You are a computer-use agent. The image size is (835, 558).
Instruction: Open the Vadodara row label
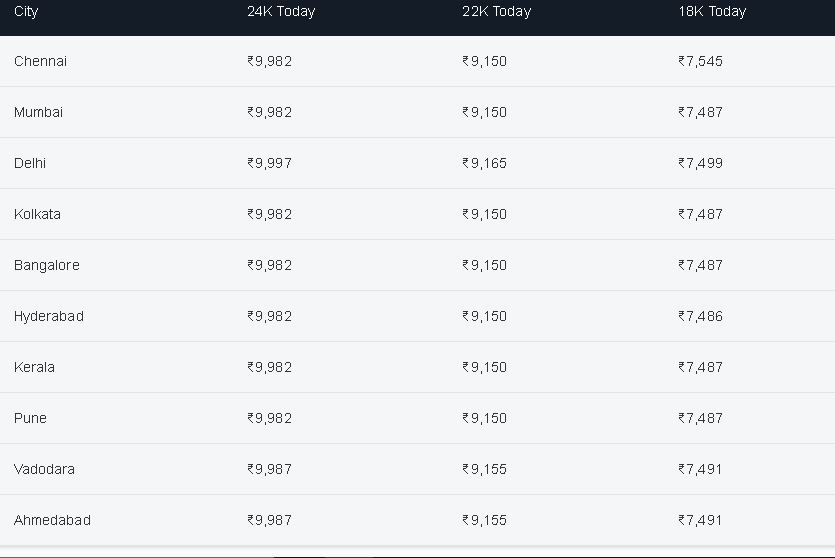(44, 469)
